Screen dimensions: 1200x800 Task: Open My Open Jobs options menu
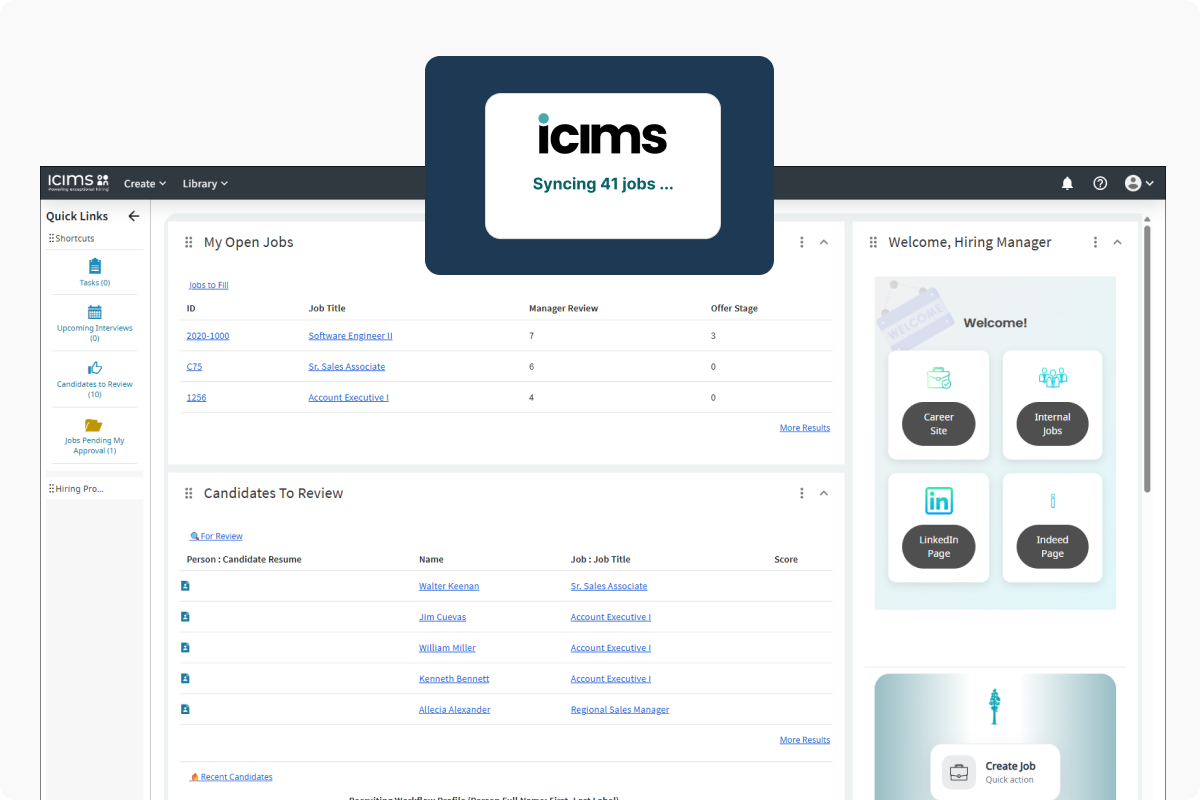tap(801, 242)
